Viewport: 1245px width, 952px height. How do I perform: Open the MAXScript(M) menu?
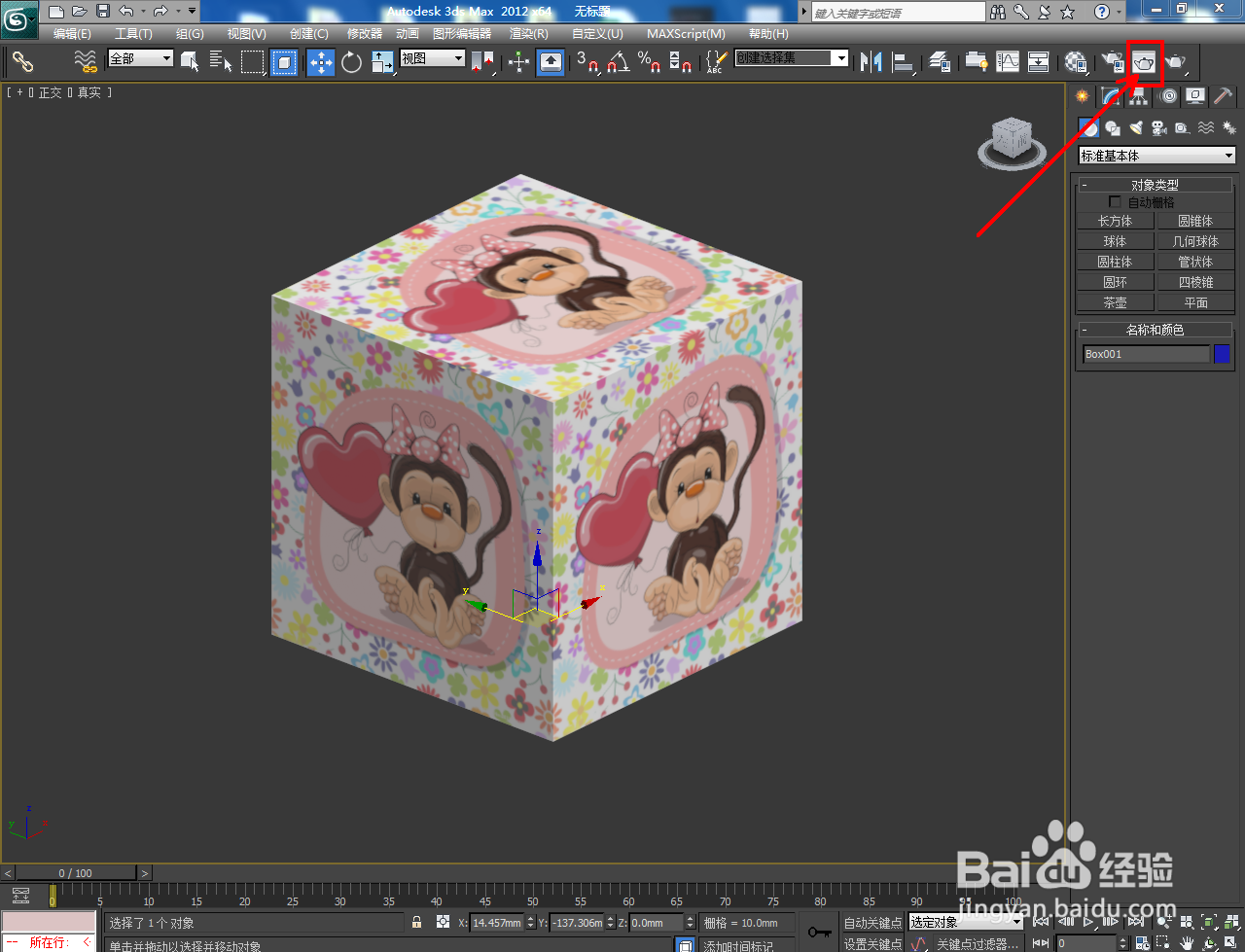[x=686, y=34]
